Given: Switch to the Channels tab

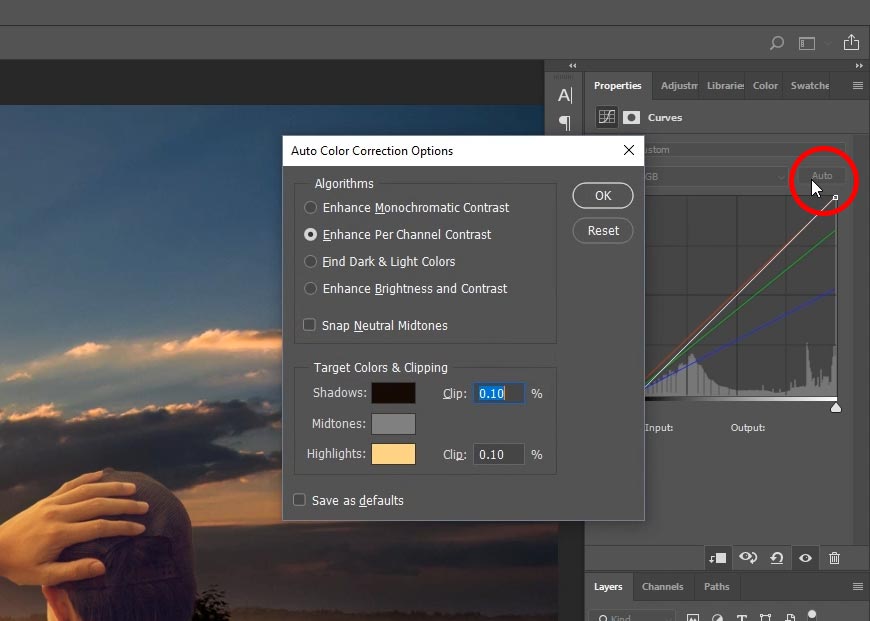Looking at the screenshot, I should point(662,587).
